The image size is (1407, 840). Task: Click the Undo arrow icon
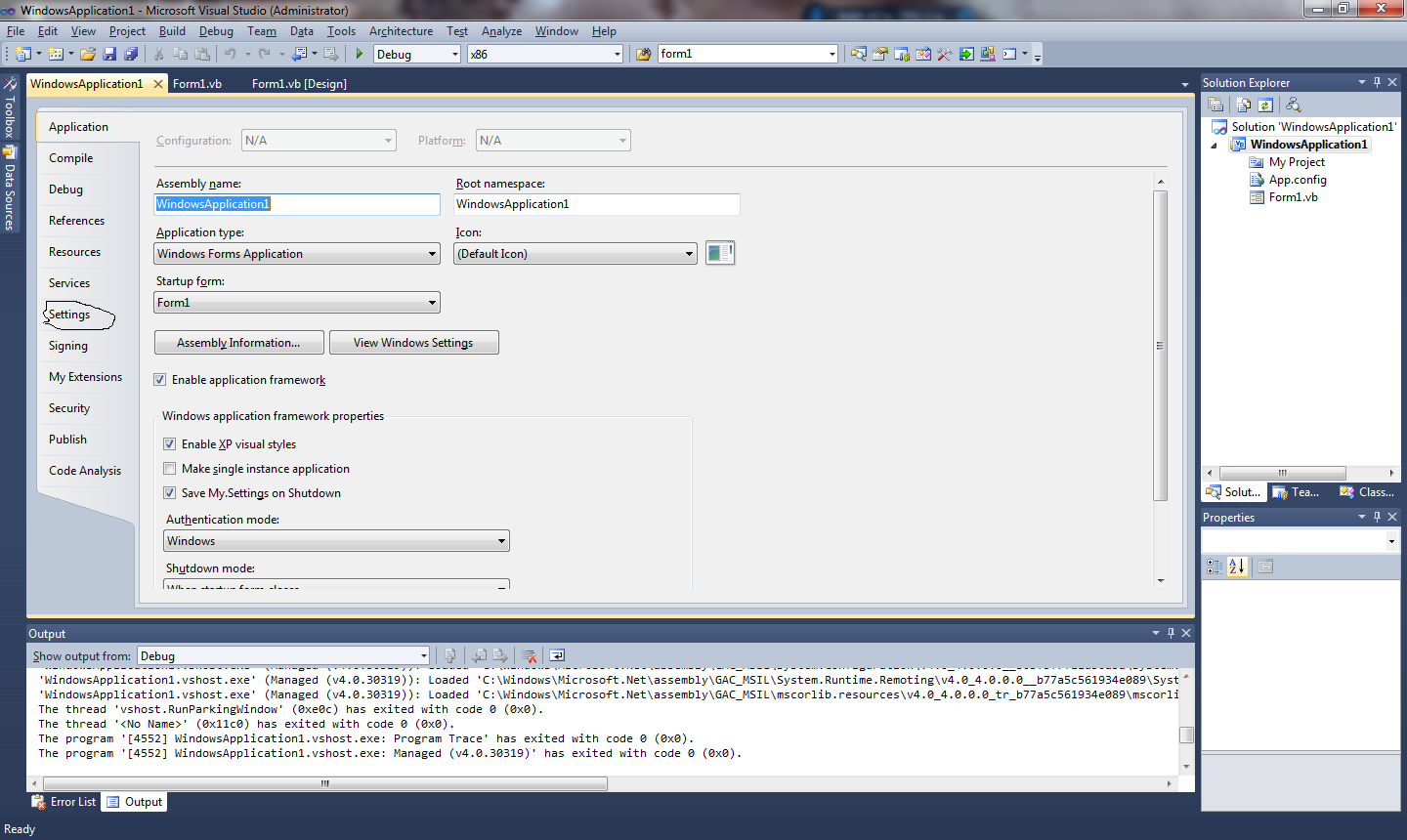click(230, 54)
